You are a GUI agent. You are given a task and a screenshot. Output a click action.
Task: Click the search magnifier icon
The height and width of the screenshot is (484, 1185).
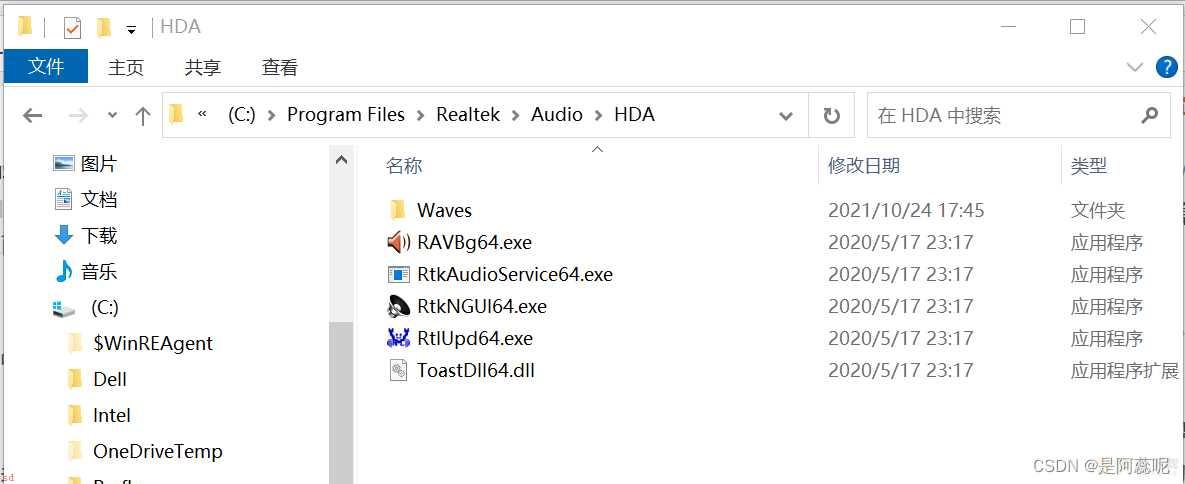[x=1149, y=115]
